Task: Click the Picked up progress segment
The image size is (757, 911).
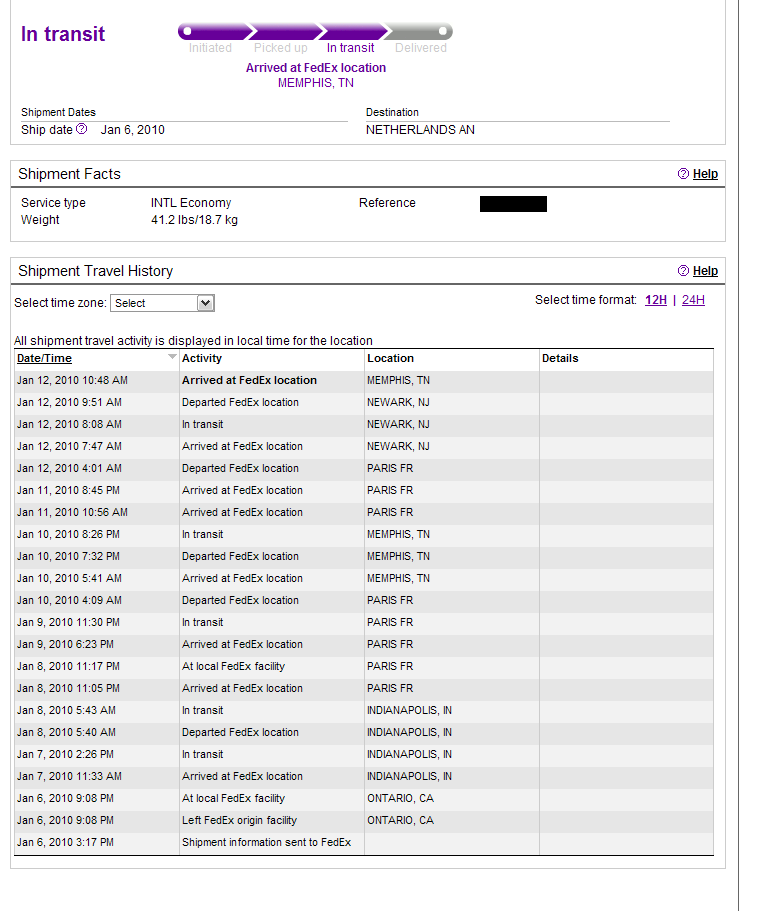Action: [281, 32]
